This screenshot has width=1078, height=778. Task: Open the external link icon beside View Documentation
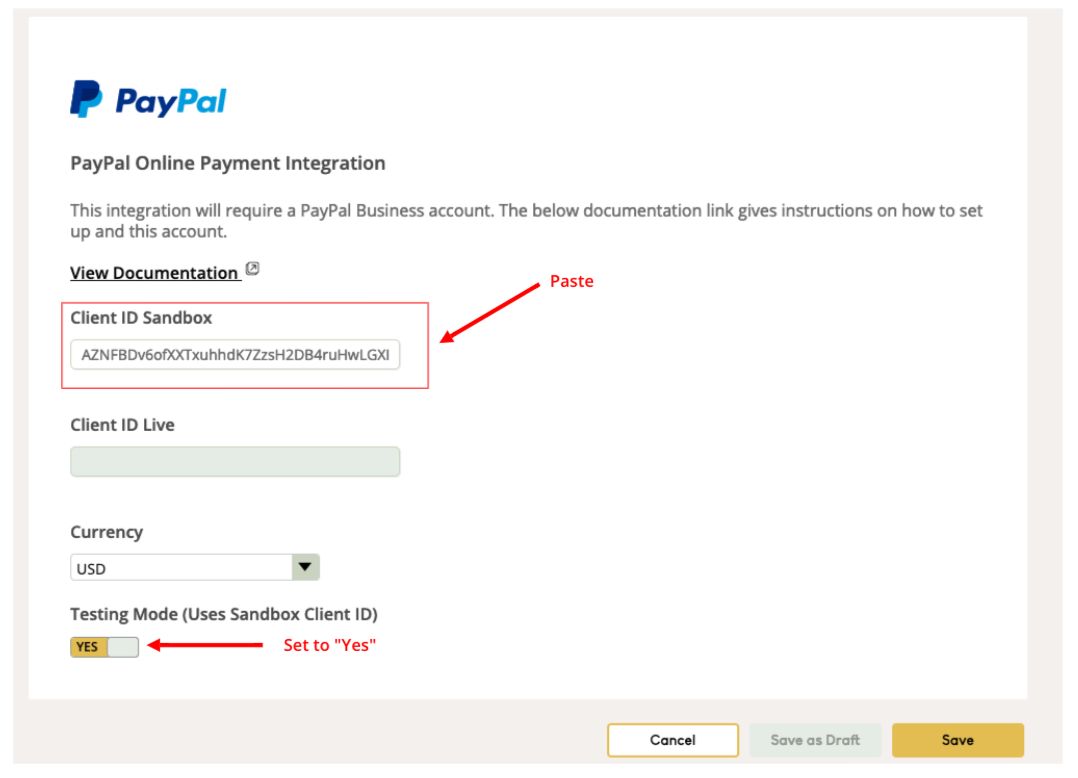[x=253, y=269]
